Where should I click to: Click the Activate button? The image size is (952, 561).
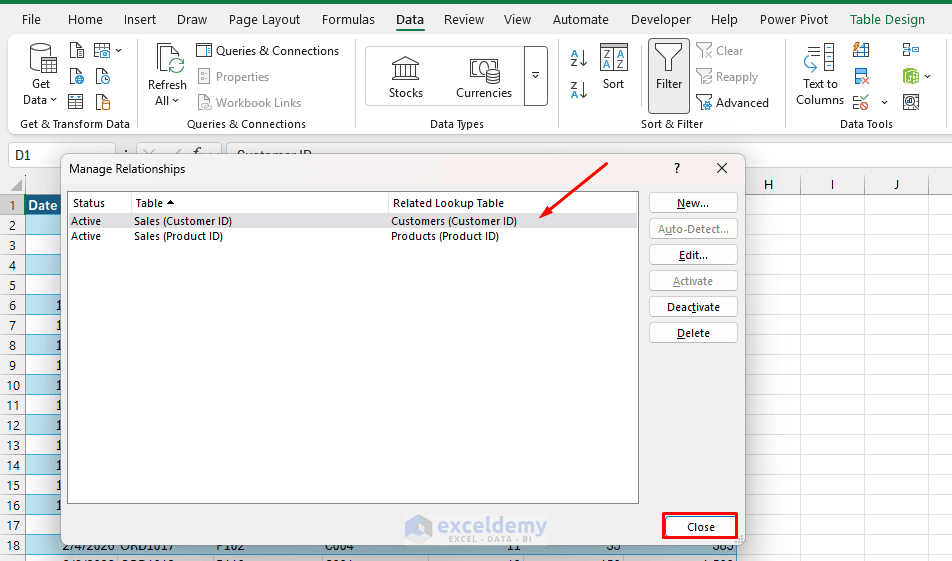click(693, 281)
